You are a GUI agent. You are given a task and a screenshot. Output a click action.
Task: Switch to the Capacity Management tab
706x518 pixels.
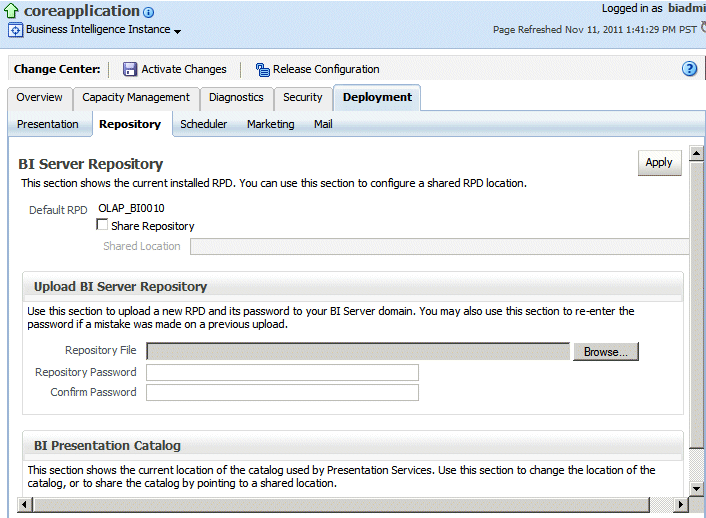point(136,98)
